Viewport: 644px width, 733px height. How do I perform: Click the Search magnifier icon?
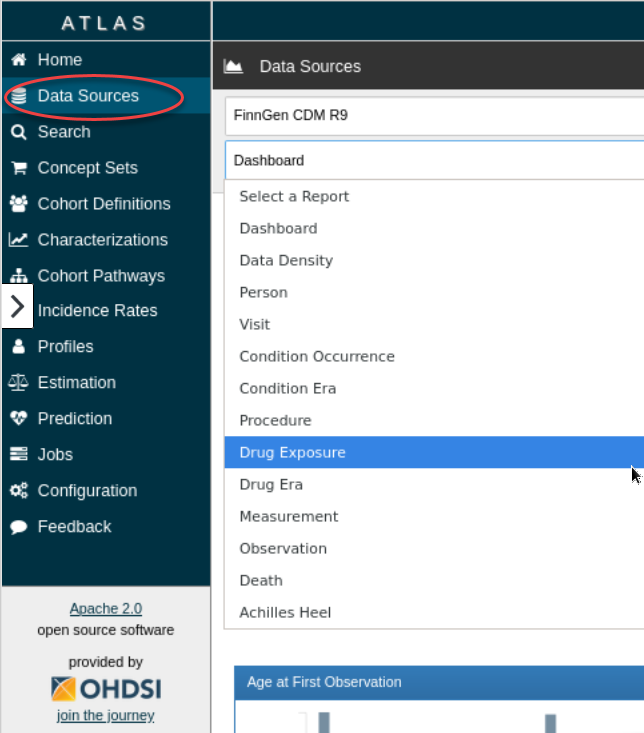(19, 132)
